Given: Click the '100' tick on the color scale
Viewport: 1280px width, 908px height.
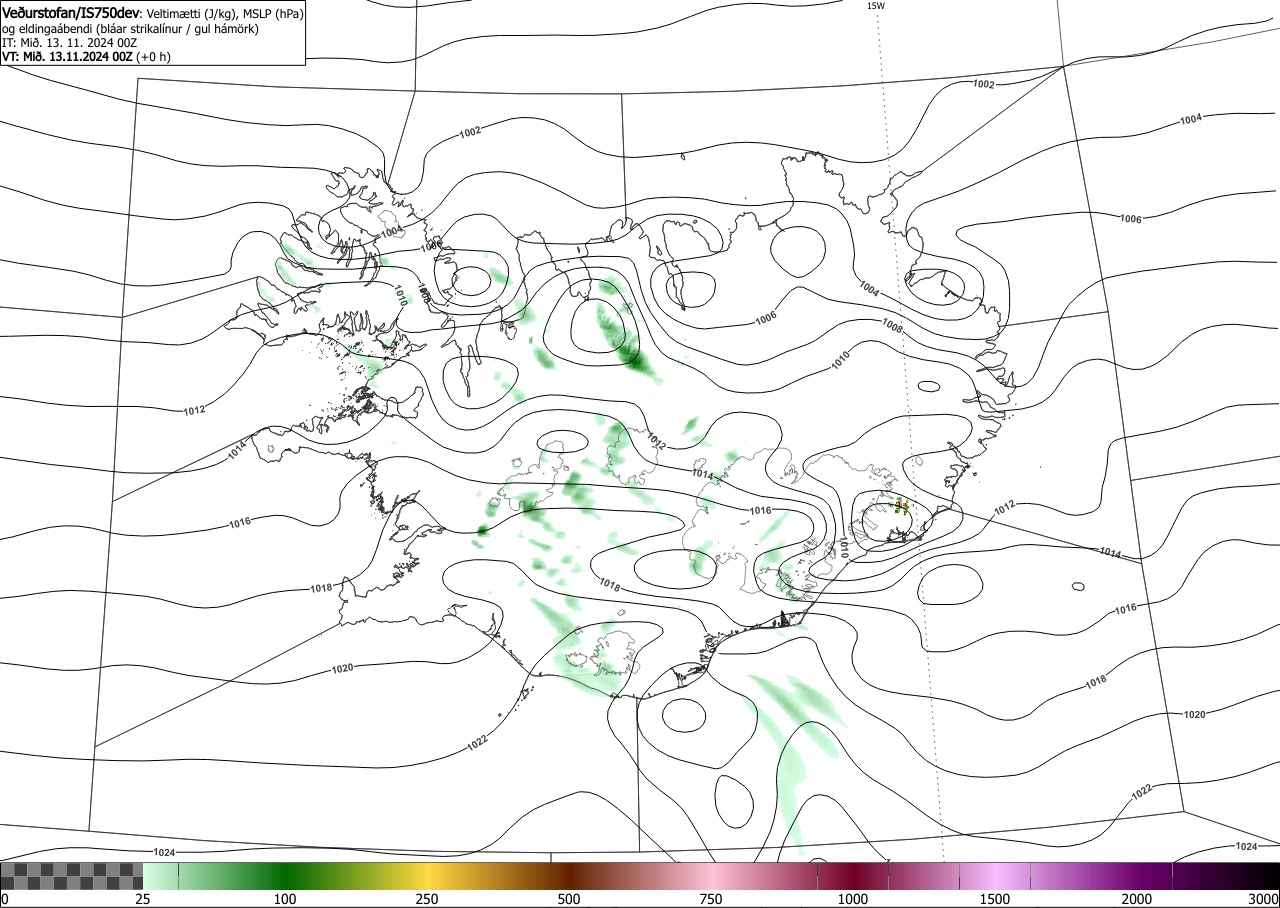Looking at the screenshot, I should [285, 899].
